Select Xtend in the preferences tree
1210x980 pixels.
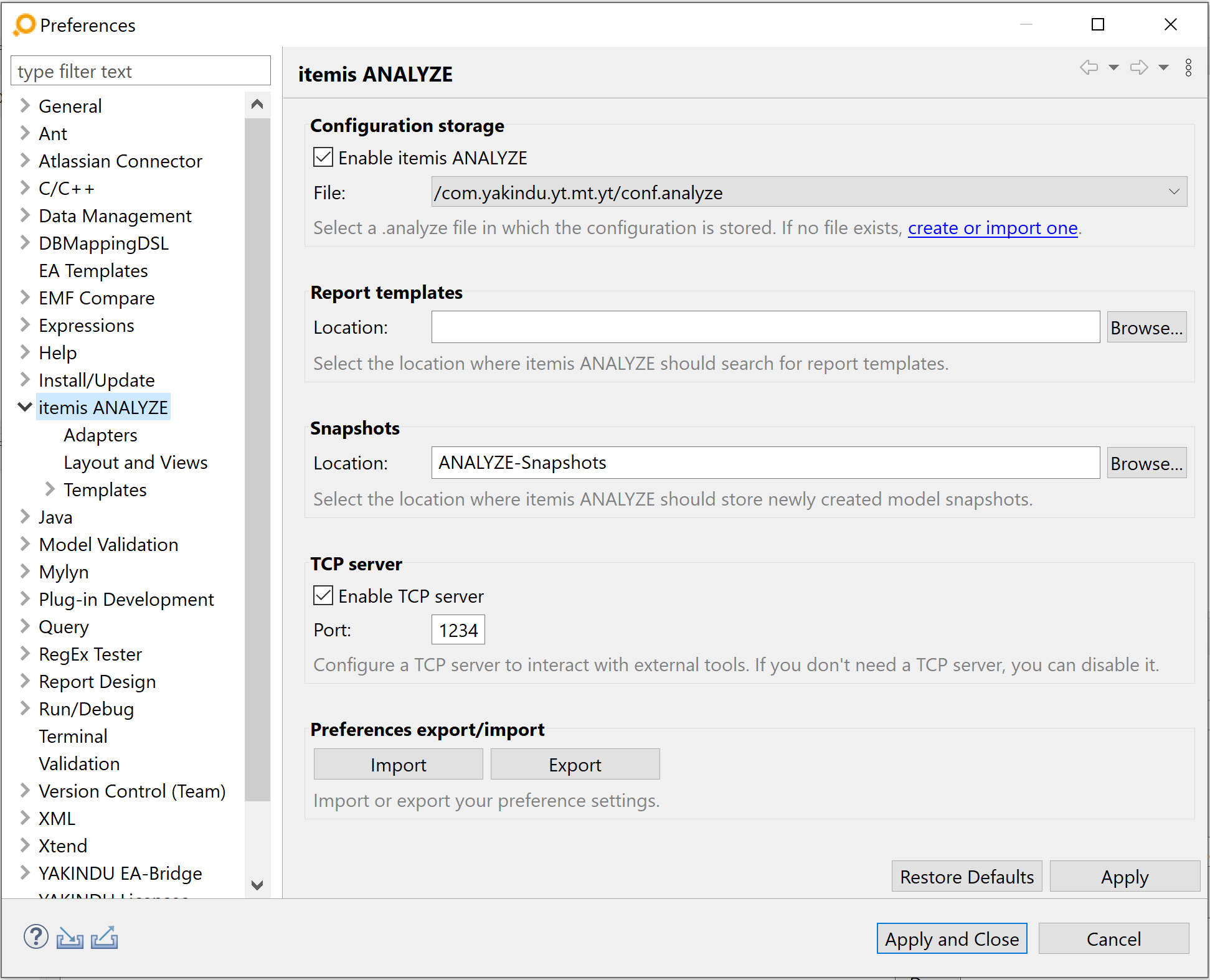point(63,846)
